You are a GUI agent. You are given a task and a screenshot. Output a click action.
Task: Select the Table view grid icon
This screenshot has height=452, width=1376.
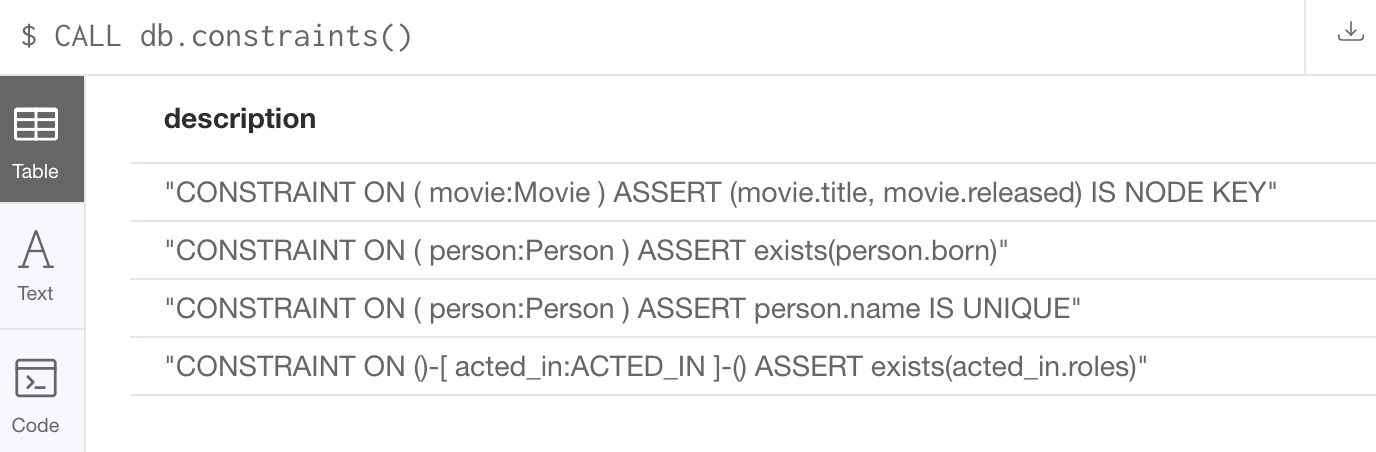pos(35,125)
